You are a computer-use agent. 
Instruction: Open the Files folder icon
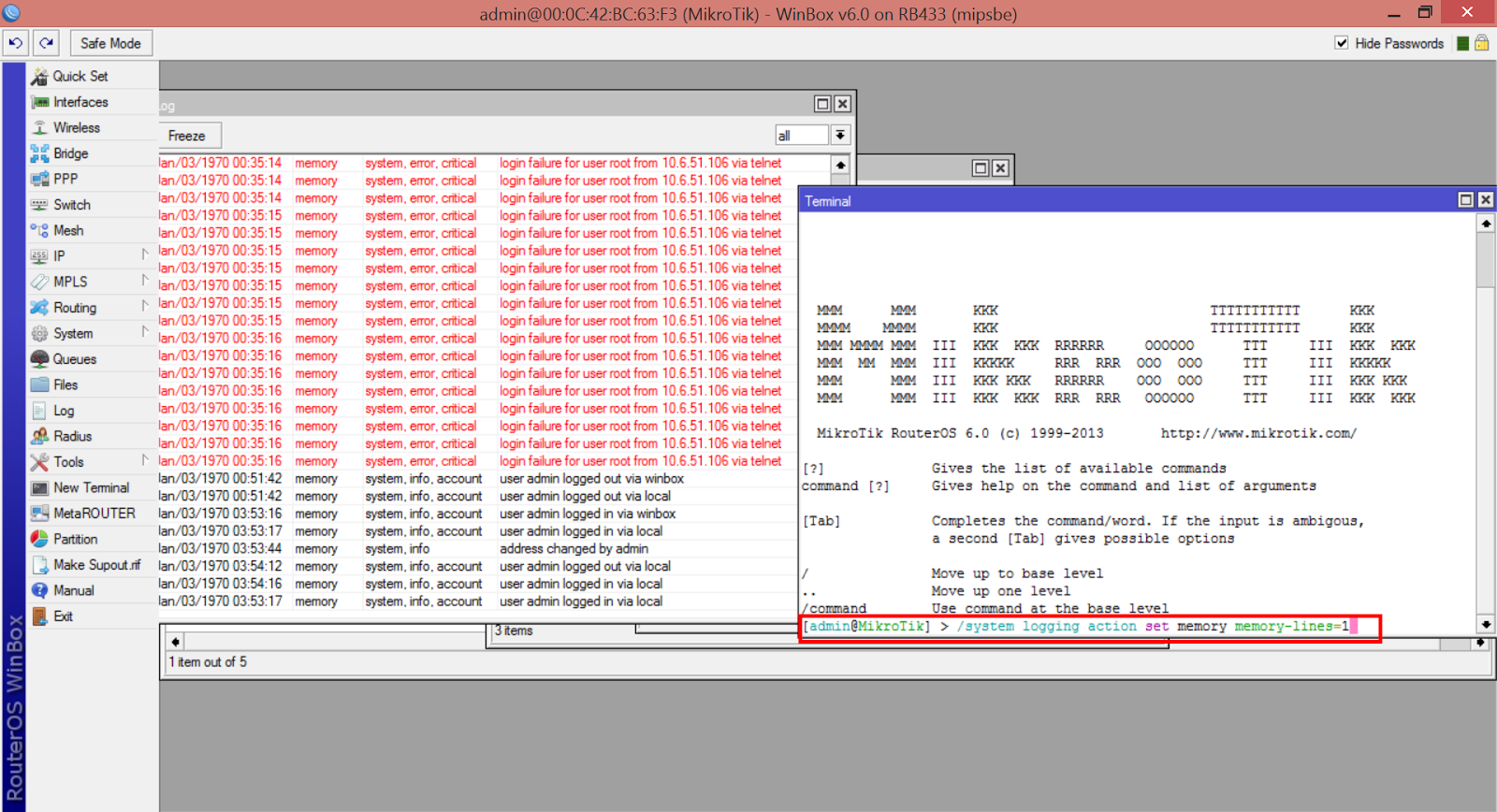click(39, 384)
